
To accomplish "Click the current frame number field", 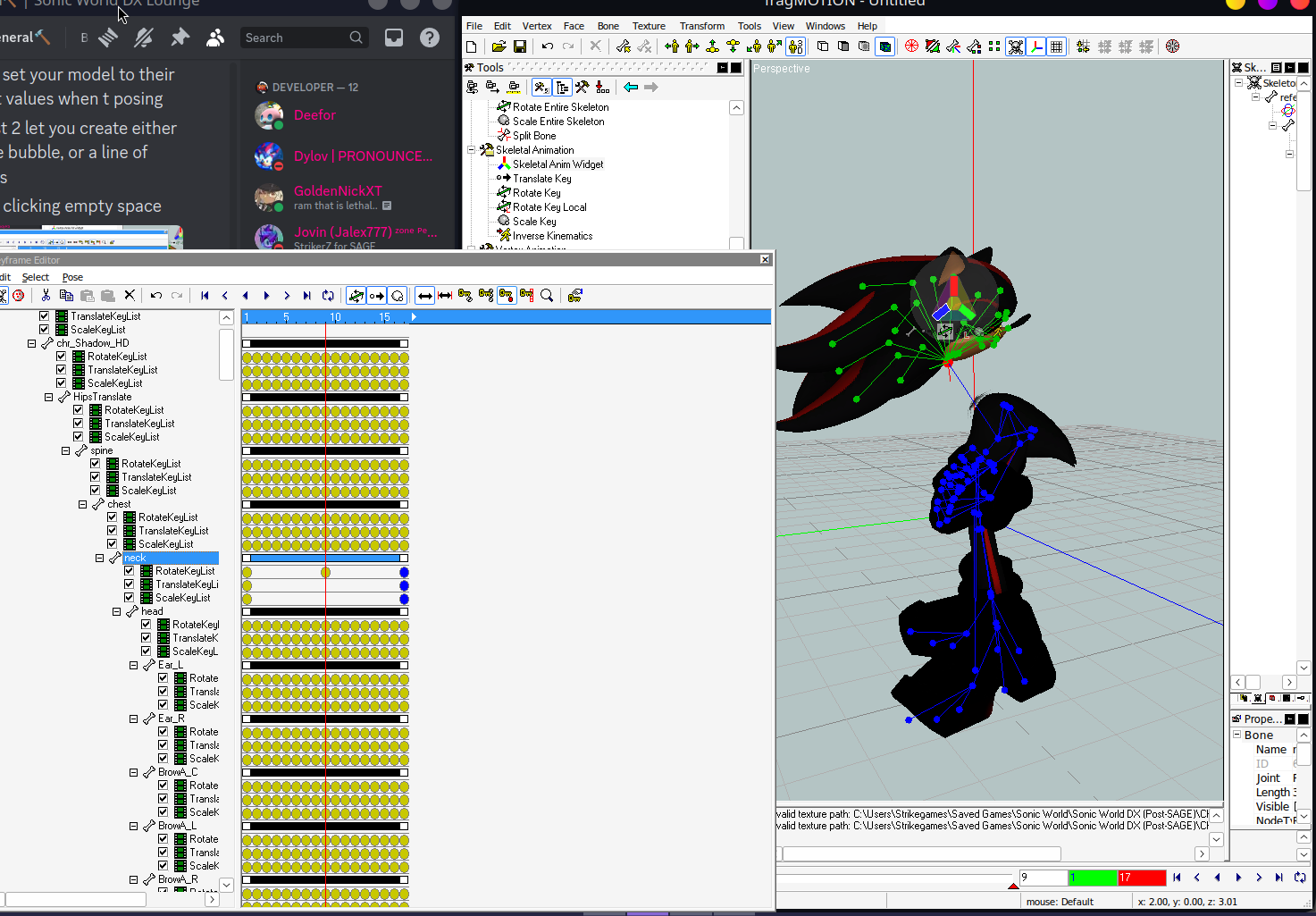I will click(x=1042, y=878).
